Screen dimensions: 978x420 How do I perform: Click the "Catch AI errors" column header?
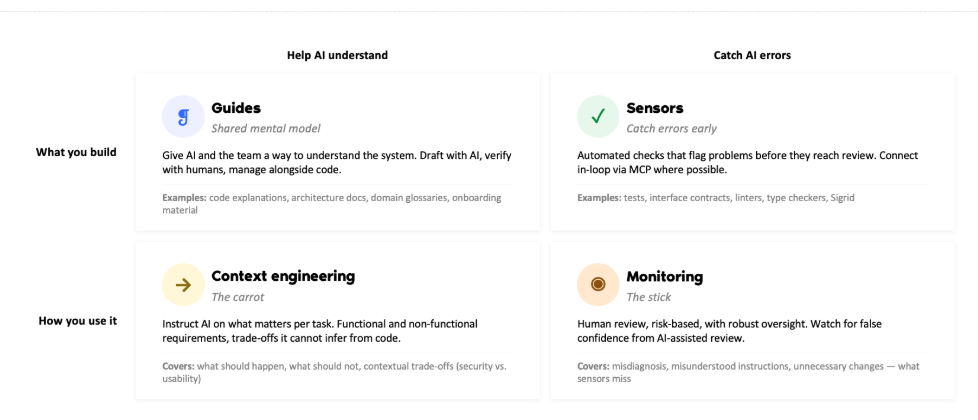tap(752, 55)
